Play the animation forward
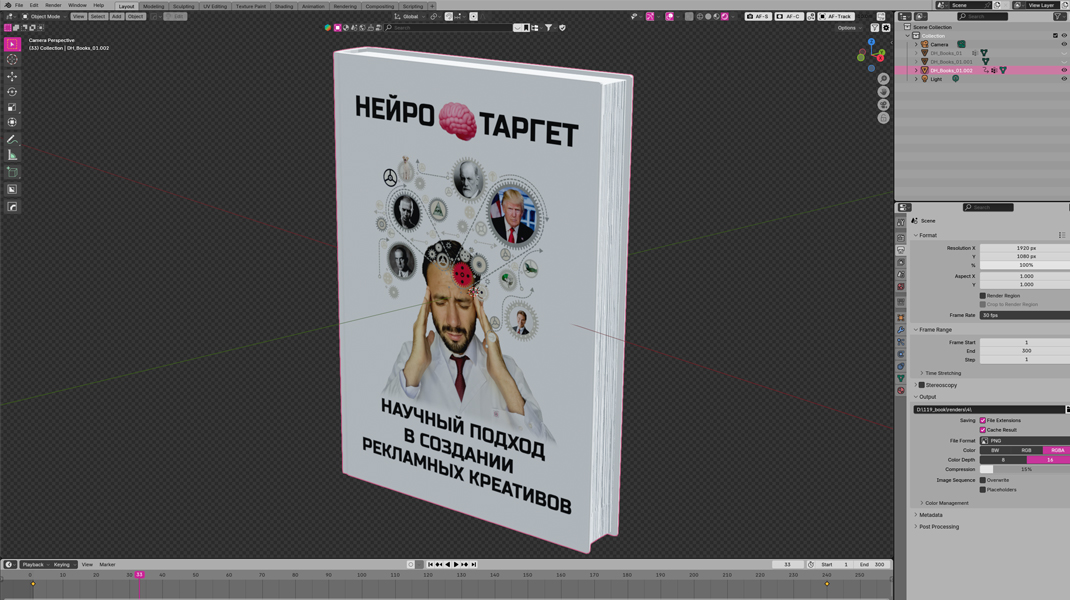The height and width of the screenshot is (600, 1070). (457, 565)
